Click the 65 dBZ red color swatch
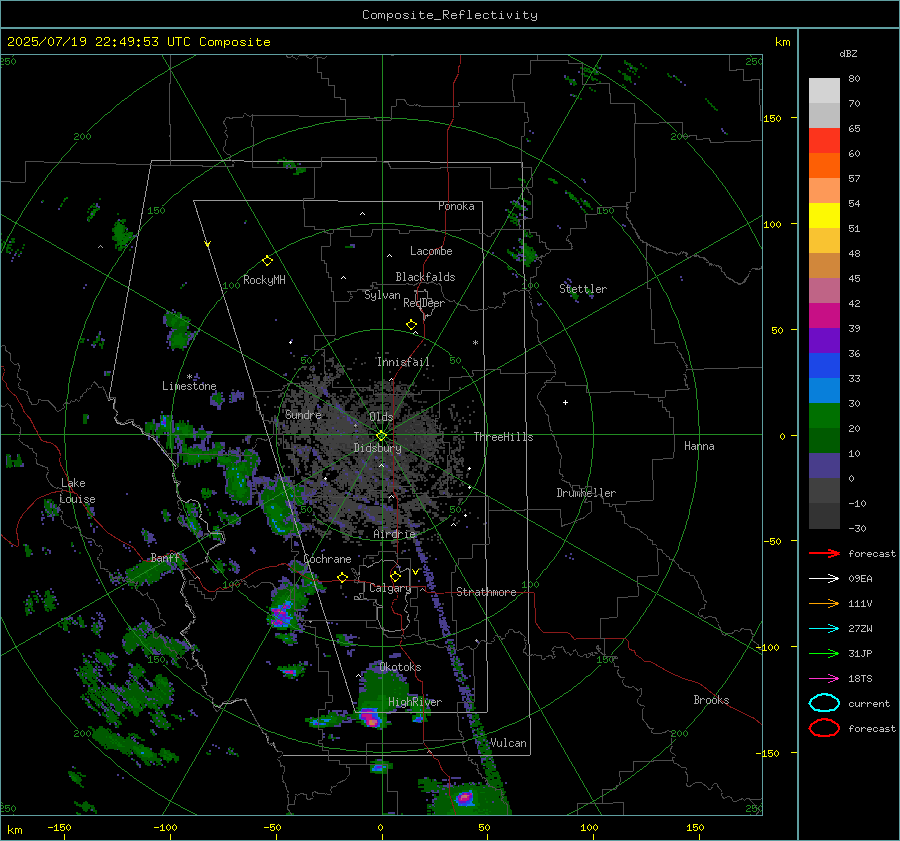The image size is (900, 841). pyautogui.click(x=824, y=141)
